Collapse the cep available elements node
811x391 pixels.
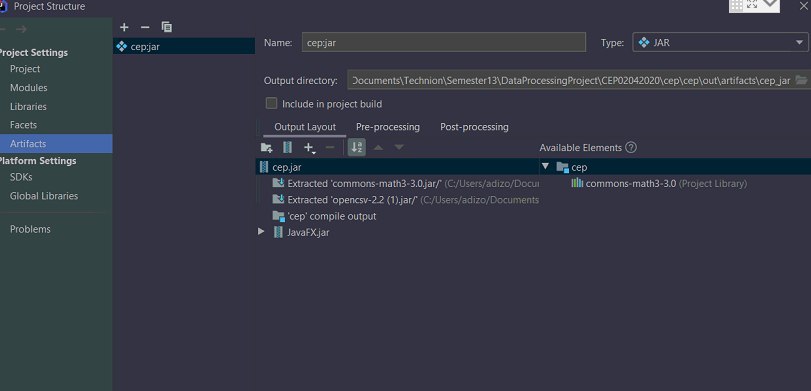click(x=545, y=167)
